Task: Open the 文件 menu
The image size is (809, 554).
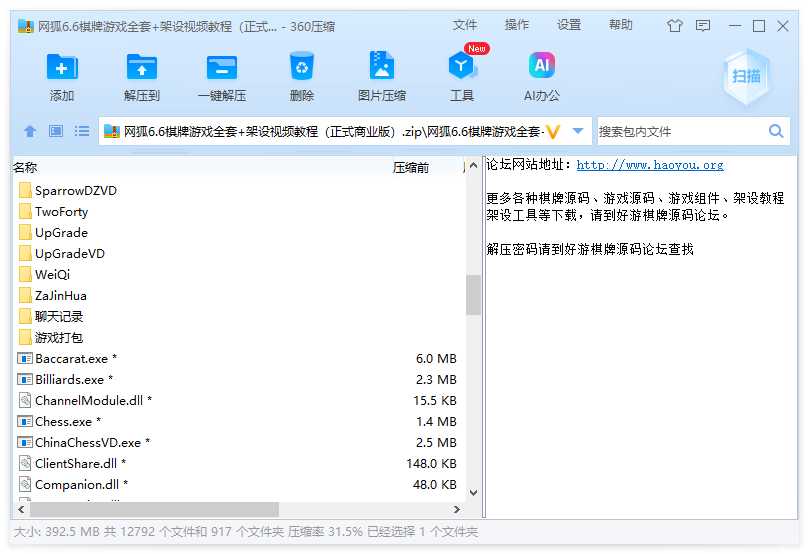Action: click(x=464, y=25)
